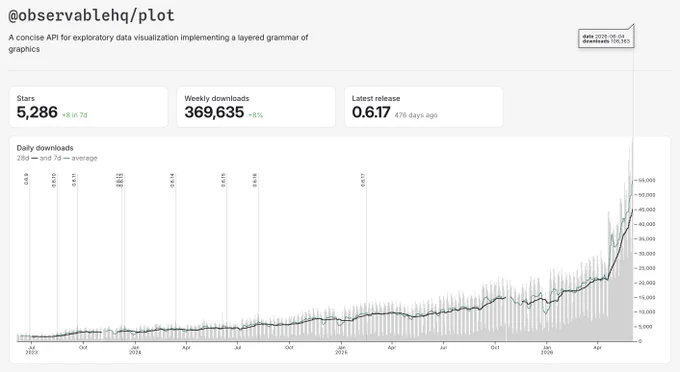Open the Stars card showing 5,286
This screenshot has height=372, width=680.
(x=88, y=107)
